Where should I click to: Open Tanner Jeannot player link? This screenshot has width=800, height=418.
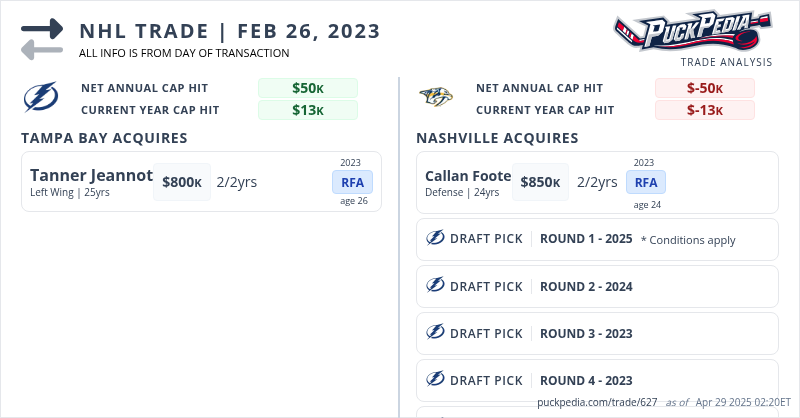click(x=91, y=175)
